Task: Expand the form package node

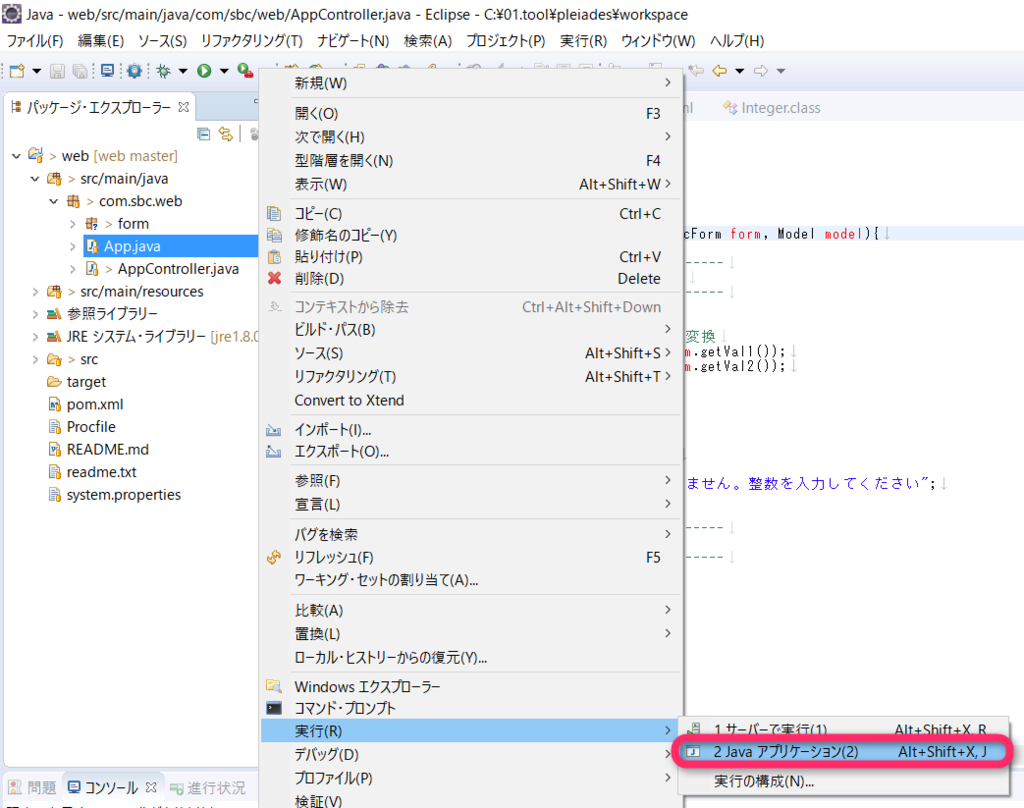Action: point(72,224)
